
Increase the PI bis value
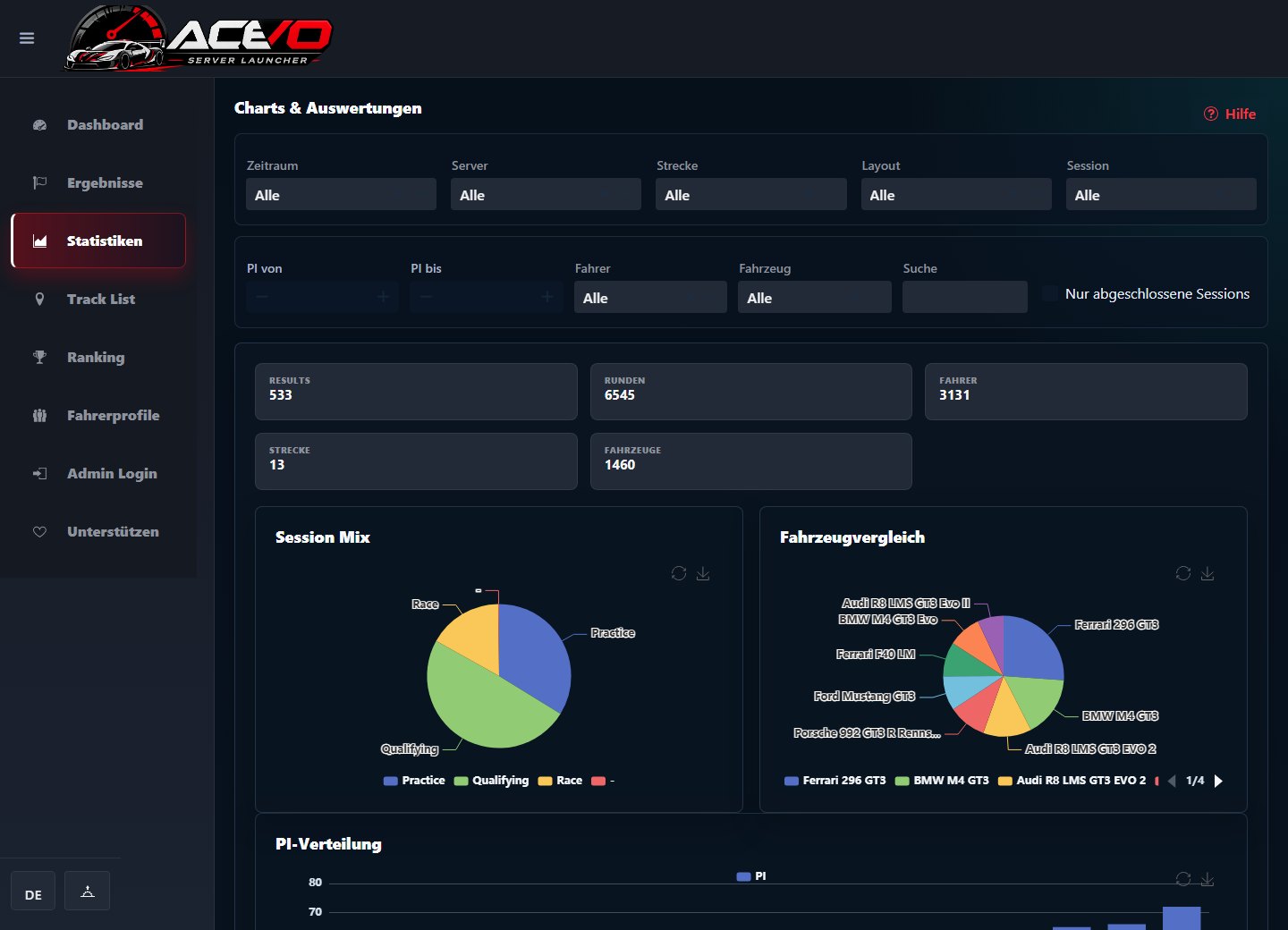(x=547, y=297)
